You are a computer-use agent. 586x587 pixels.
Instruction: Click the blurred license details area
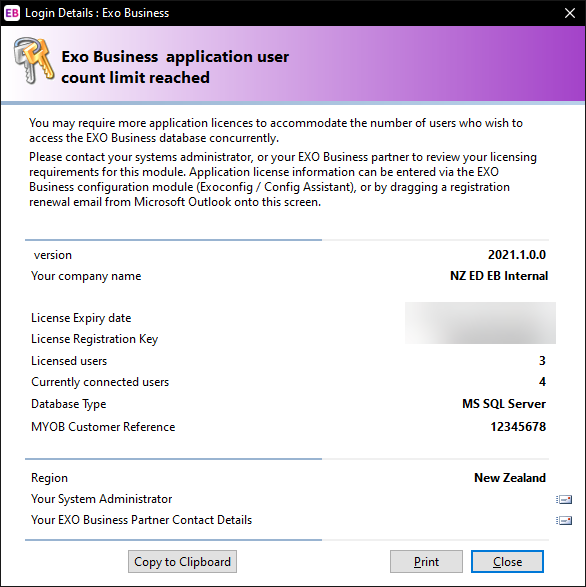pyautogui.click(x=480, y=323)
